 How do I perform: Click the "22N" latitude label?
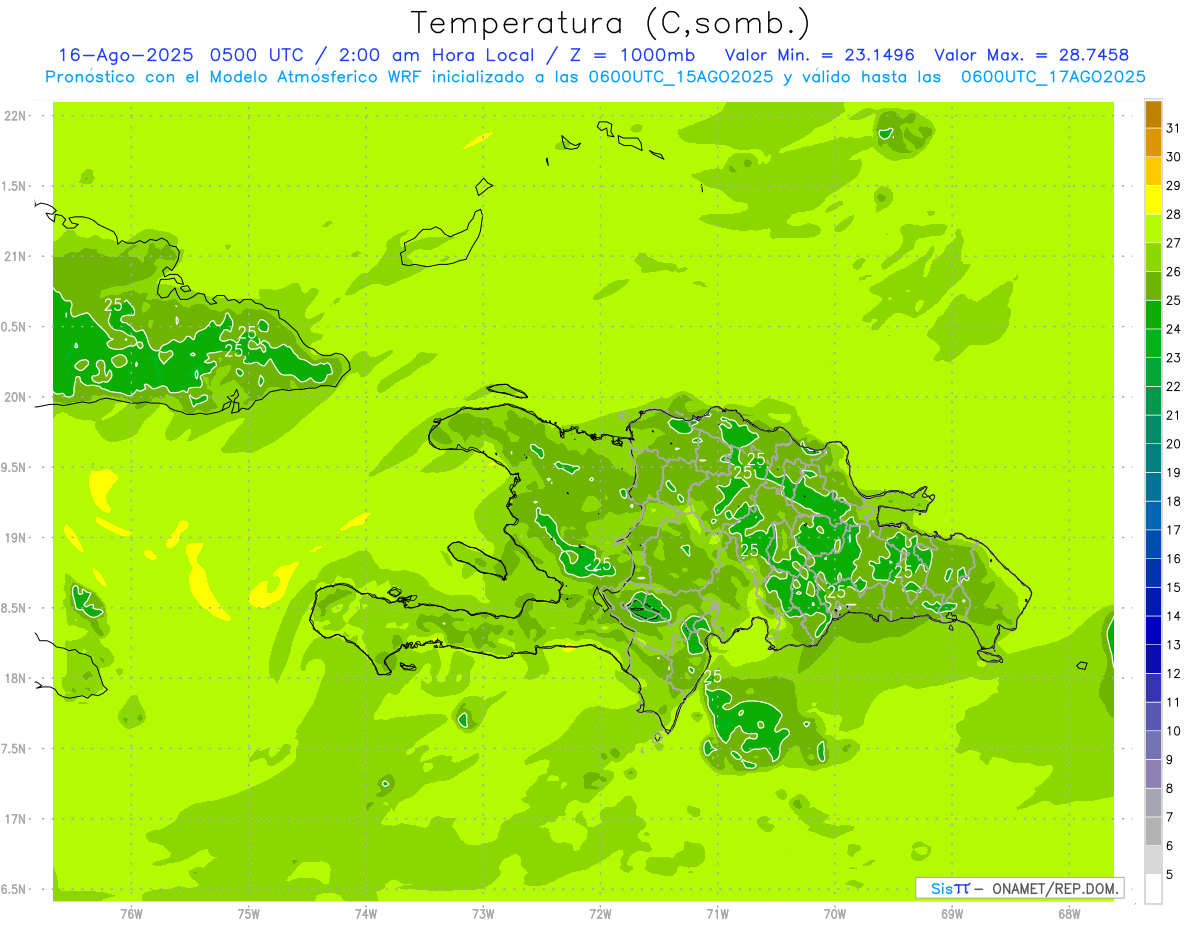point(17,116)
